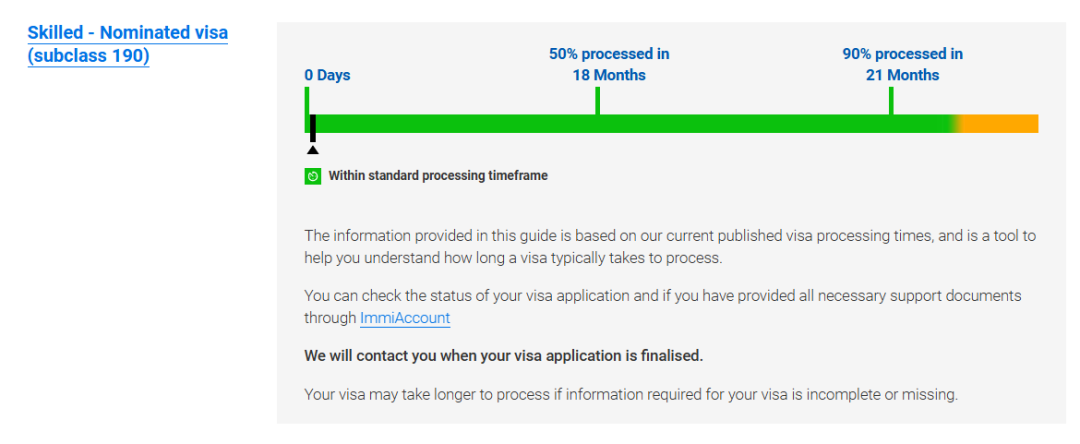
Task: Click the 0 Days tick mark
Action: click(x=307, y=101)
